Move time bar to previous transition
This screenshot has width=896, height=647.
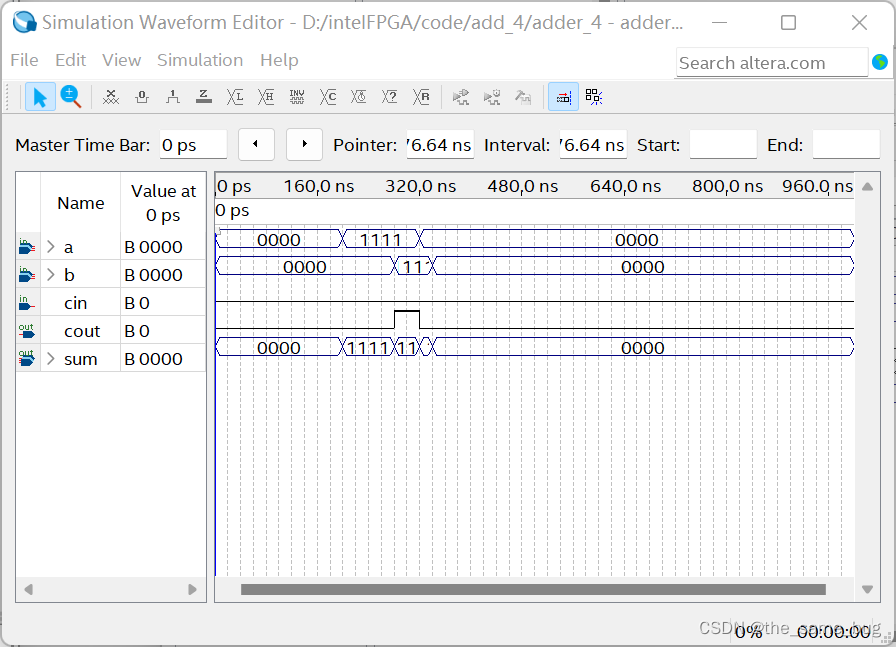click(x=255, y=144)
